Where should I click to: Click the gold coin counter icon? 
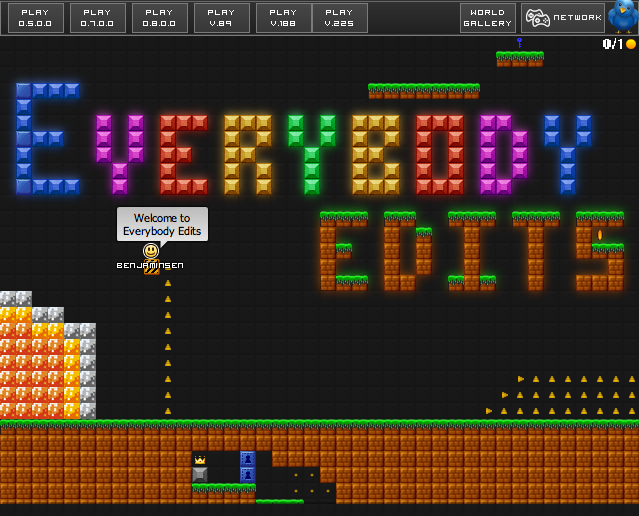[631, 44]
